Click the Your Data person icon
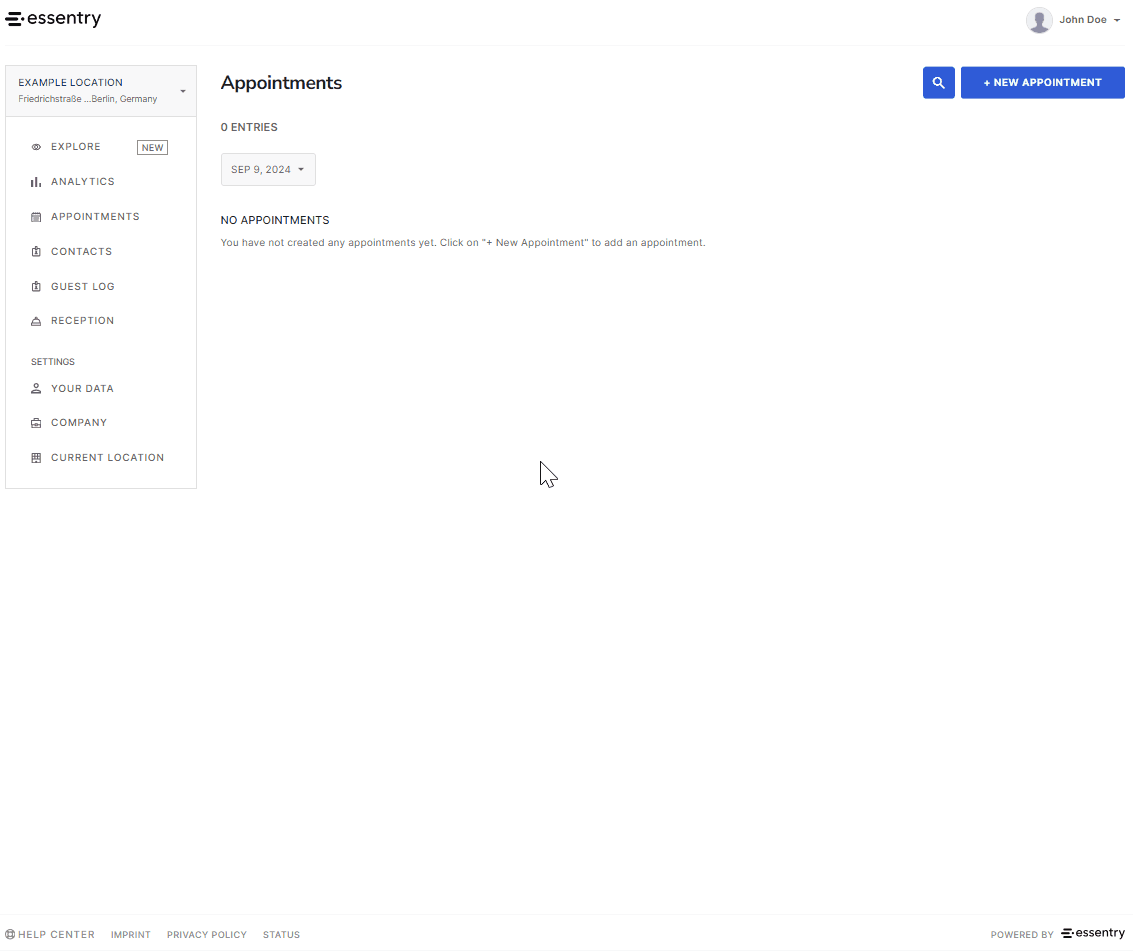The image size is (1133, 951). [x=36, y=389]
